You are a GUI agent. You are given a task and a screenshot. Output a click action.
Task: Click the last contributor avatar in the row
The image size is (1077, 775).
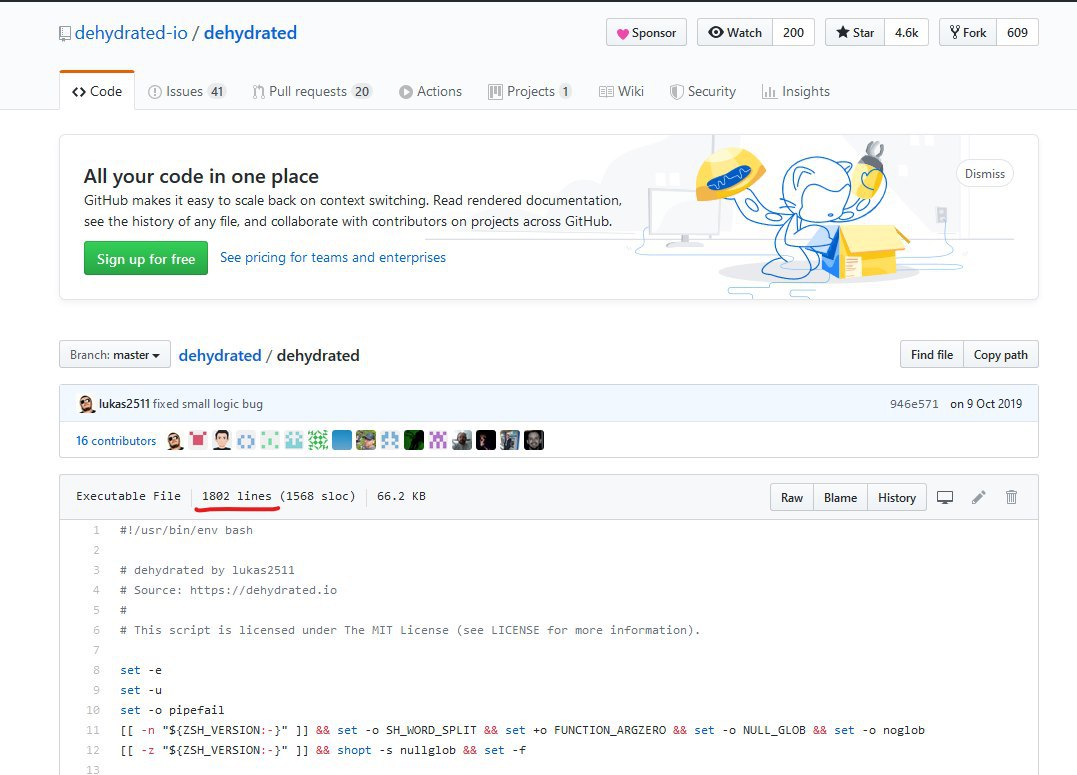(x=534, y=440)
